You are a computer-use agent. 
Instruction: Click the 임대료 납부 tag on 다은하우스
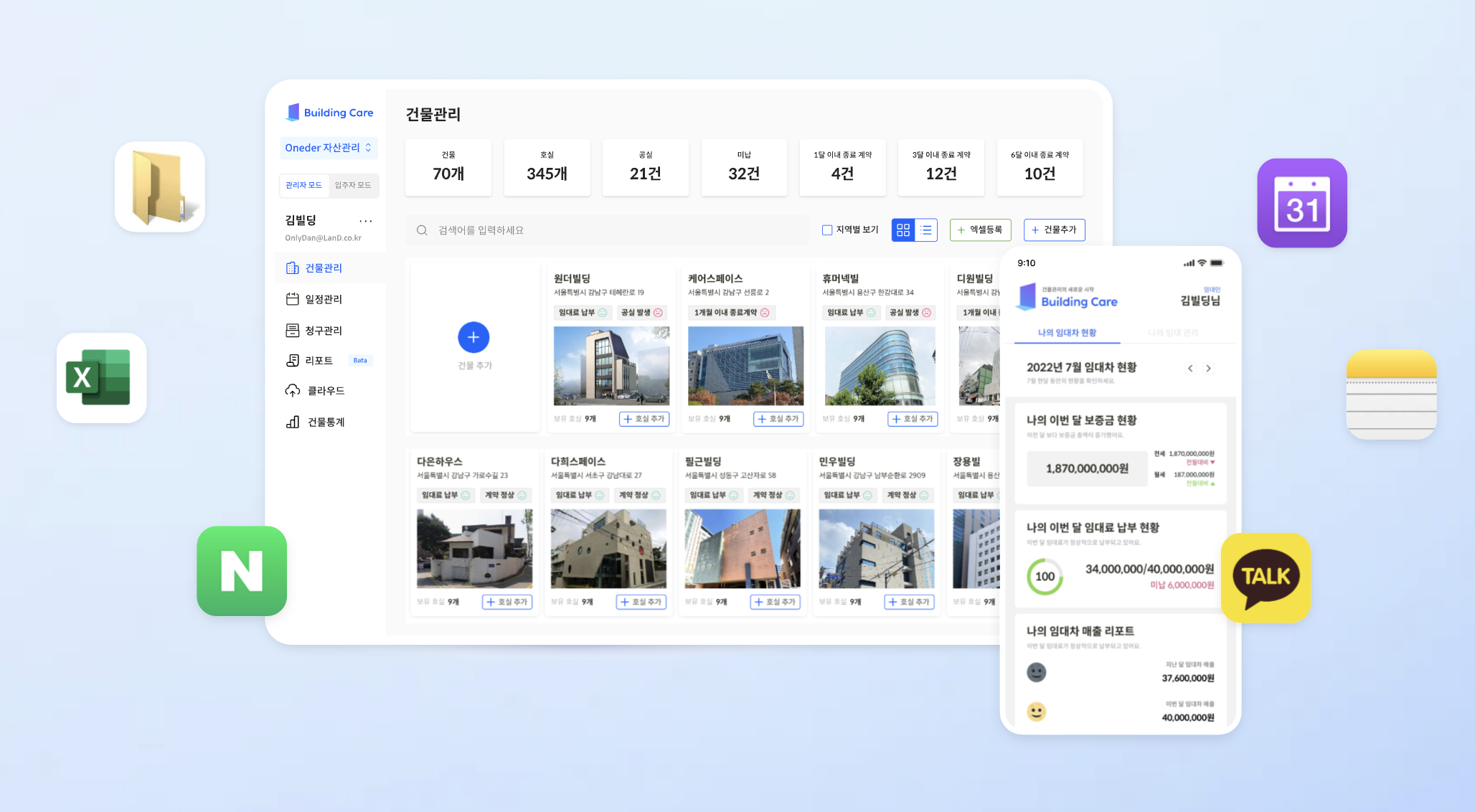click(446, 496)
